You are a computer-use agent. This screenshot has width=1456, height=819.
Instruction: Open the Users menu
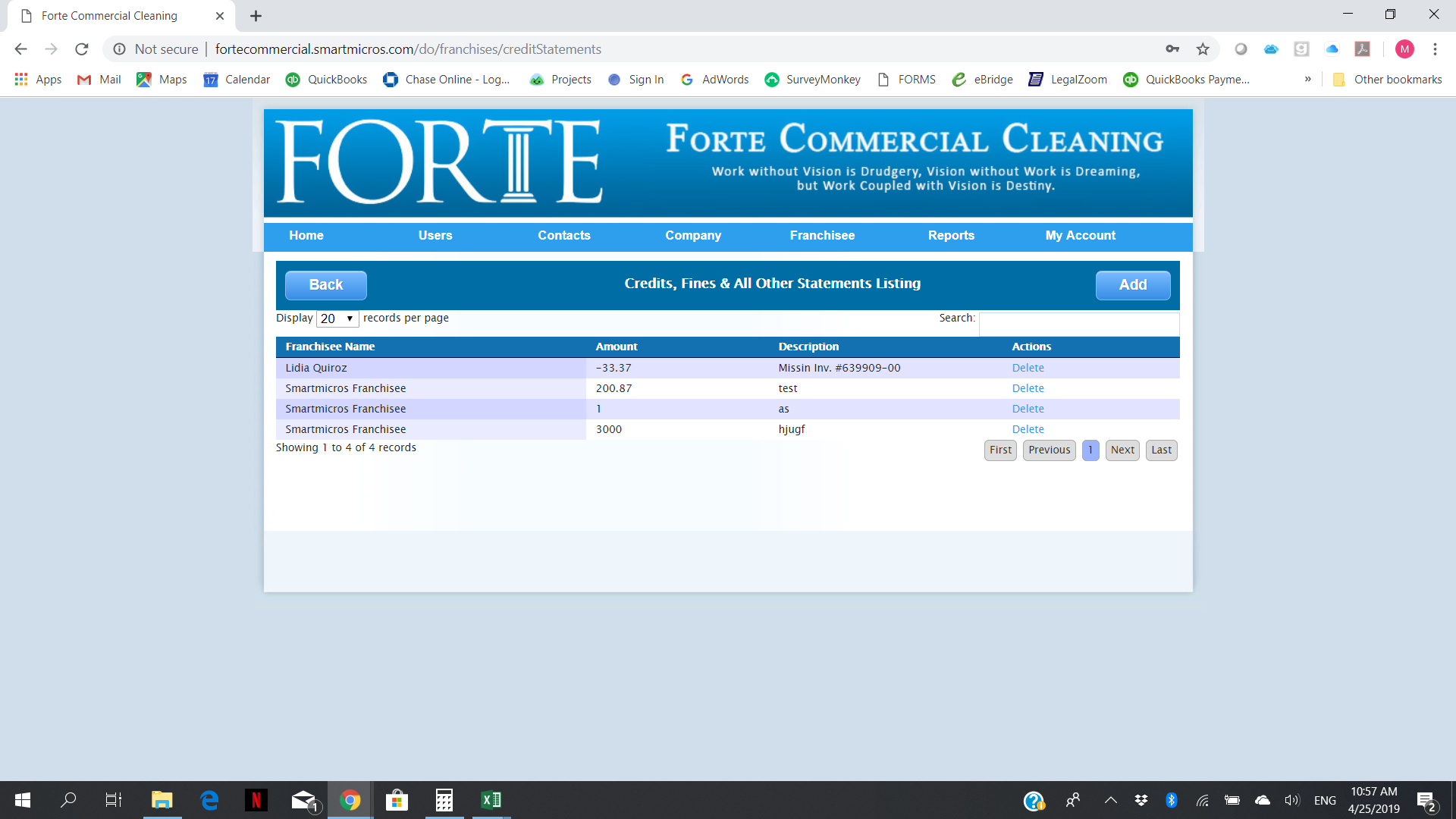click(x=435, y=236)
